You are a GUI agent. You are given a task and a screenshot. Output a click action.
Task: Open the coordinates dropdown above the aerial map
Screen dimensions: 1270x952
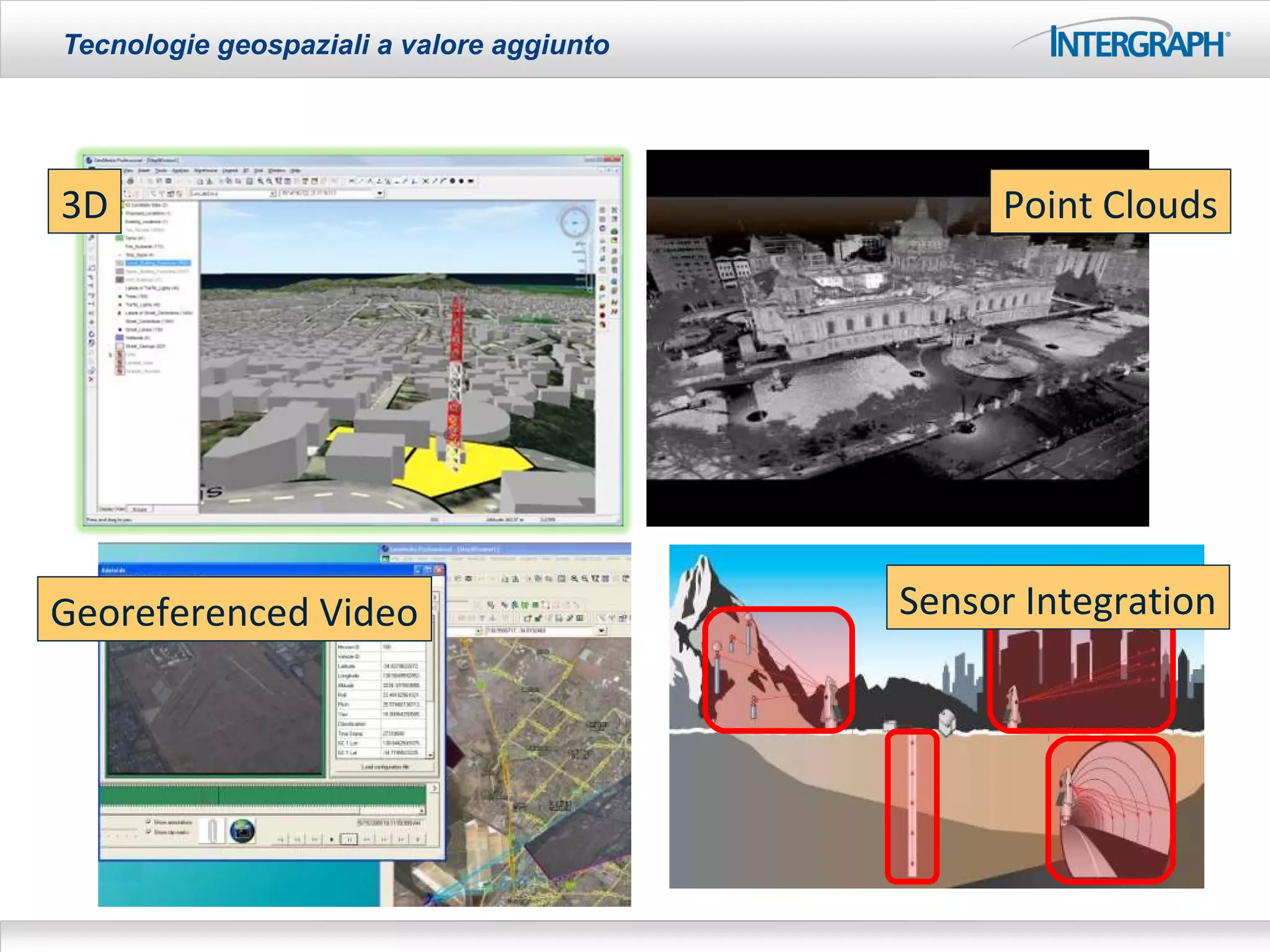[x=602, y=630]
